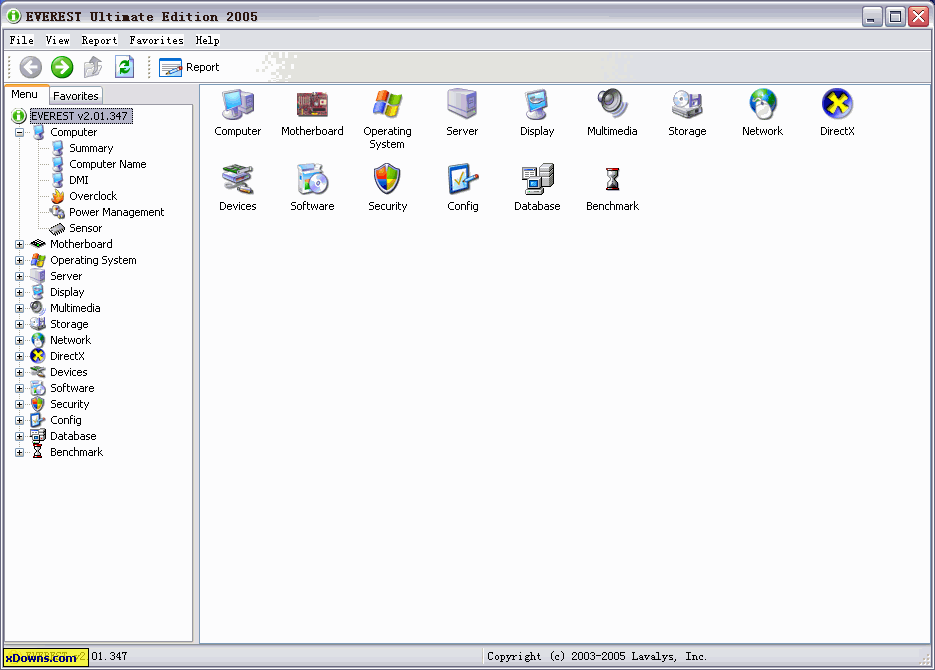The width and height of the screenshot is (935, 670).
Task: Open the Network globe icon in main pane
Action: coord(762,104)
